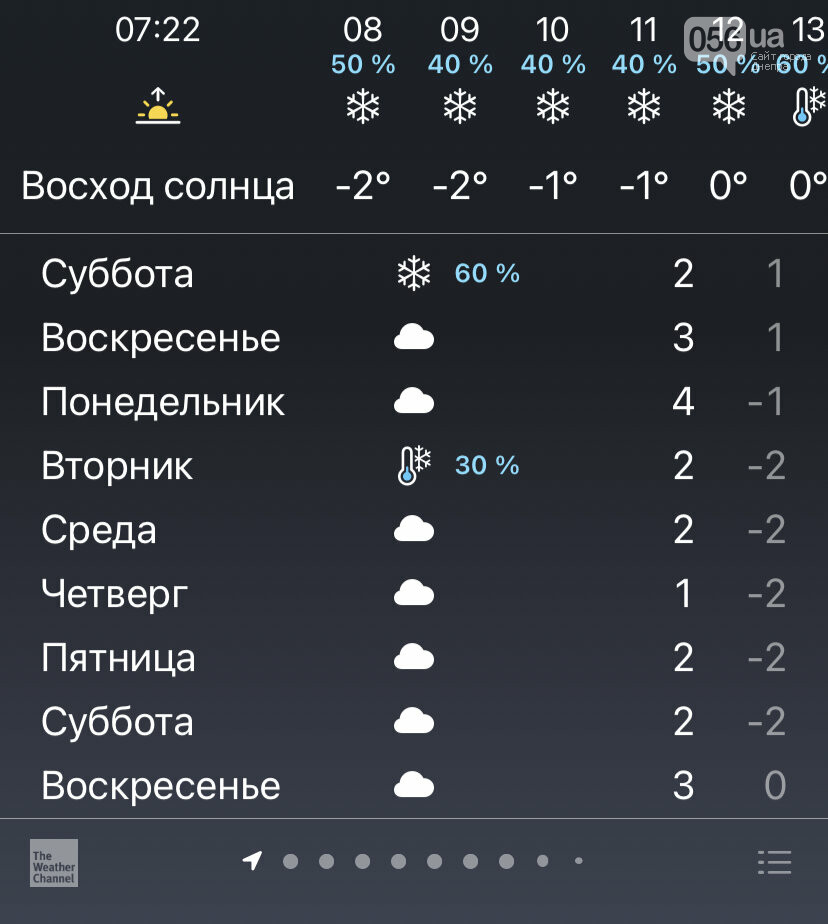Tap the current location arrow indicator
Screen dimensions: 828x924
pyautogui.click(x=252, y=860)
